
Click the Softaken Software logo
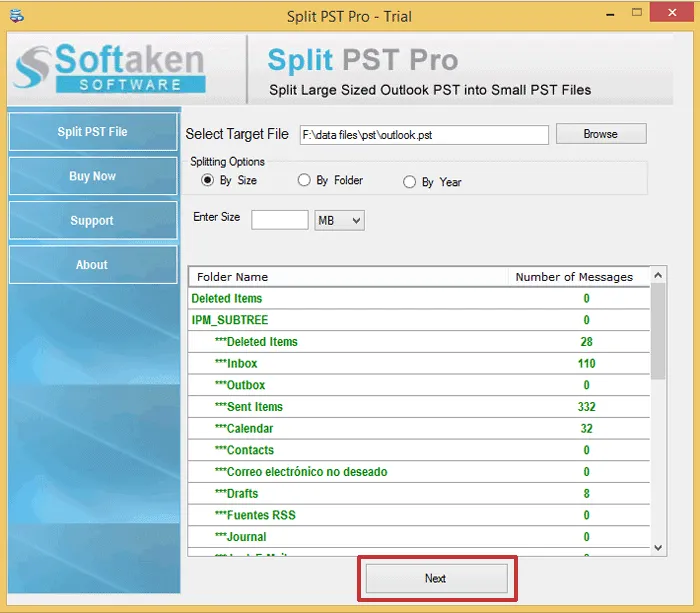pos(110,68)
